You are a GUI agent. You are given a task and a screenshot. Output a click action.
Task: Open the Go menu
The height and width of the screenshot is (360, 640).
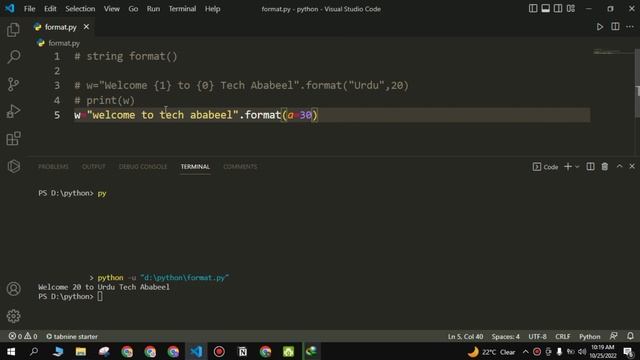(133, 9)
